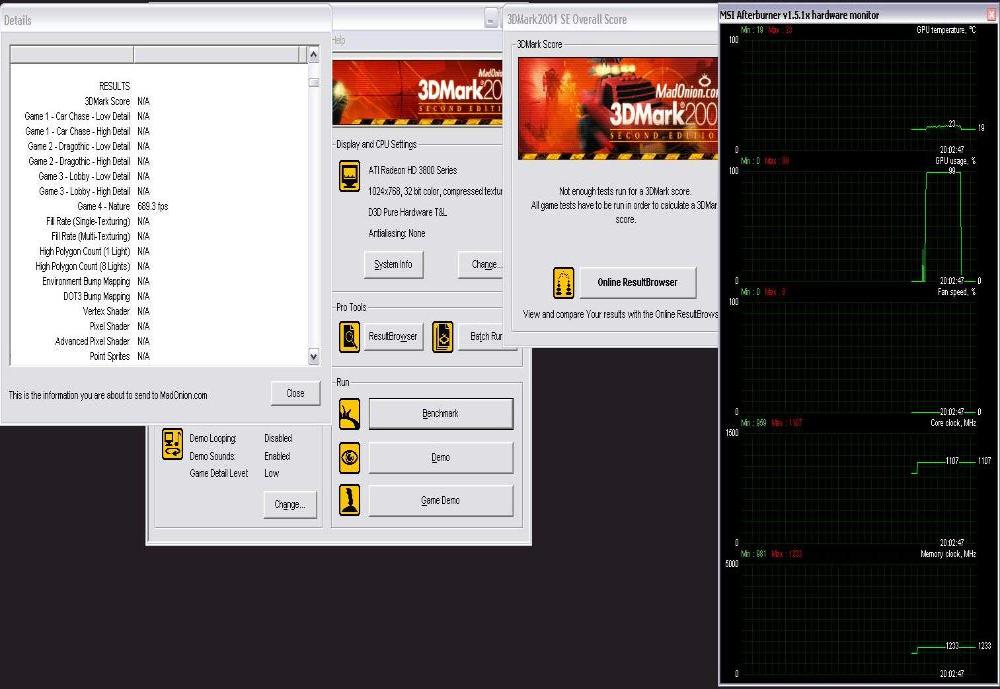
Task: Click the Antialiasing: None text
Action: click(397, 233)
